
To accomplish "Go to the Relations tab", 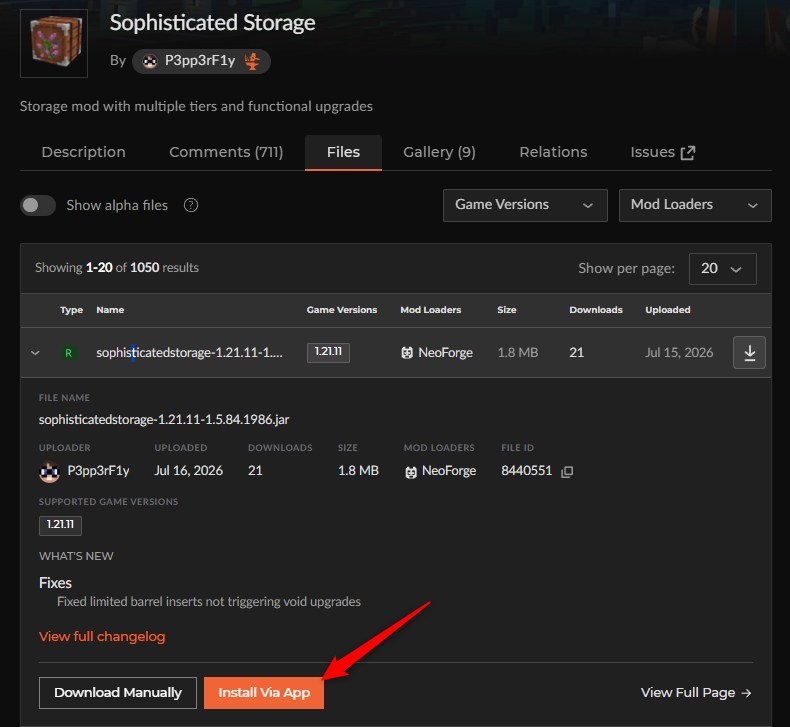I will [x=553, y=152].
